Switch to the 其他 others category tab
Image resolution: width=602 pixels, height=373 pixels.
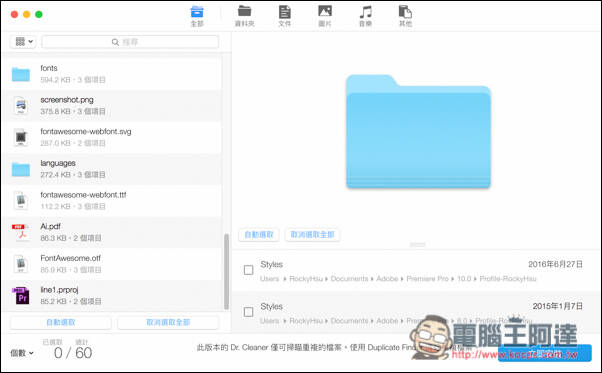point(405,16)
